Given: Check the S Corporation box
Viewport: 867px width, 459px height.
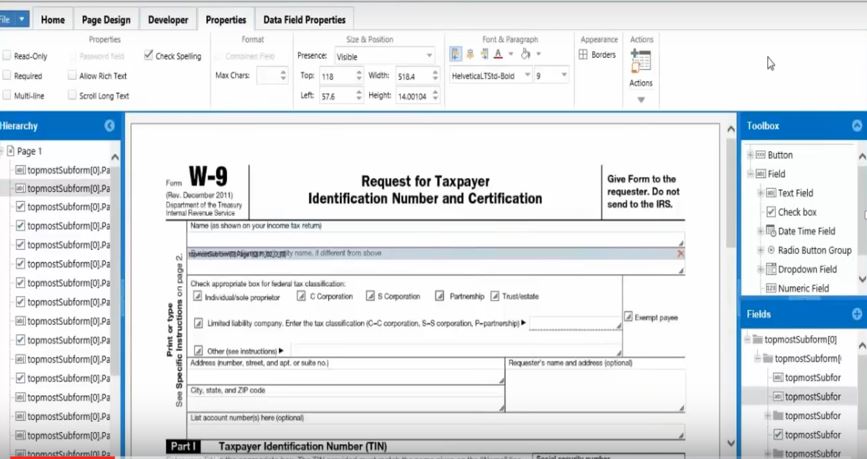Looking at the screenshot, I should tap(370, 296).
